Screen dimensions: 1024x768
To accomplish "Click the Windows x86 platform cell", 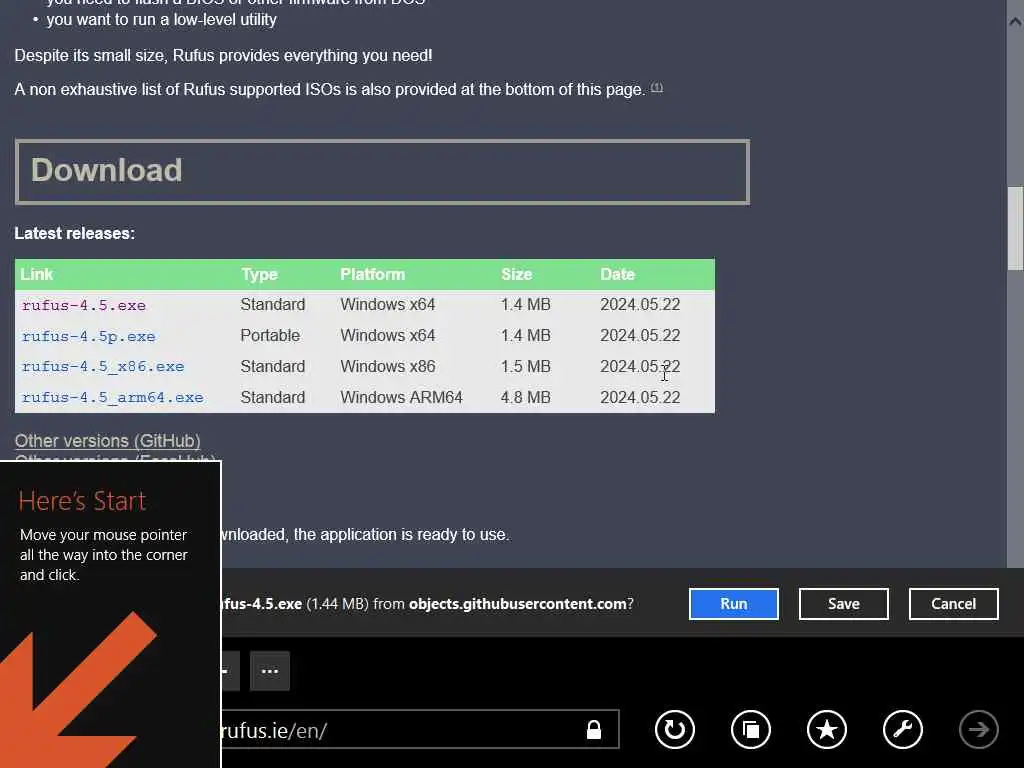I will [387, 366].
